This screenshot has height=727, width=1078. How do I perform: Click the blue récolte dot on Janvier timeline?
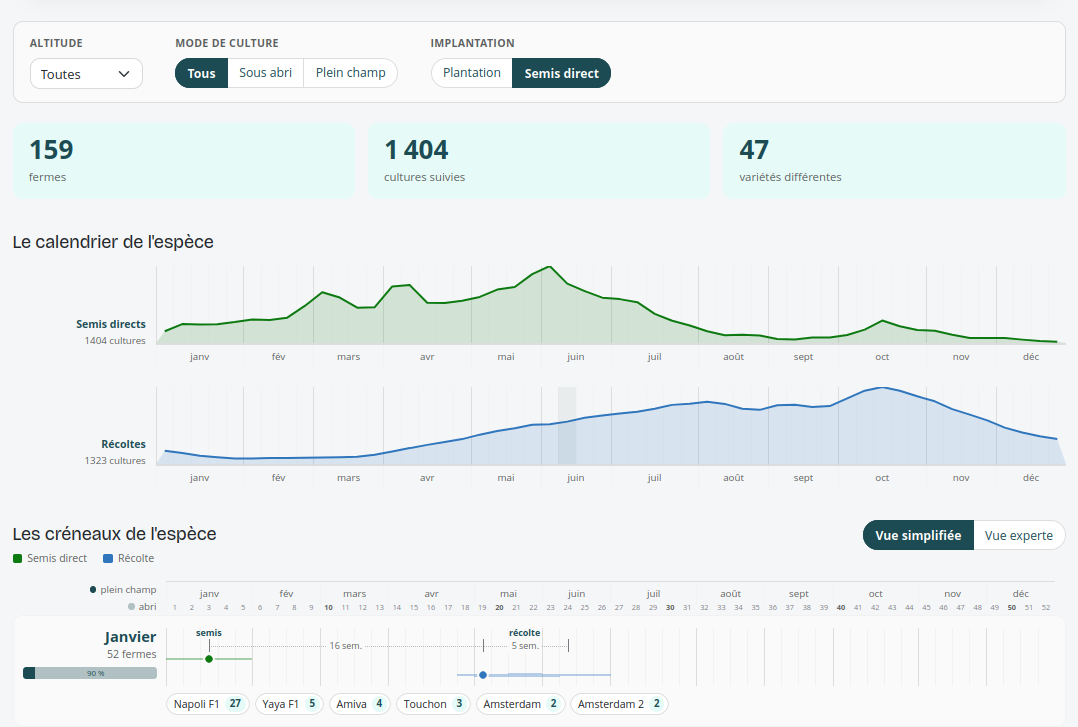click(483, 675)
